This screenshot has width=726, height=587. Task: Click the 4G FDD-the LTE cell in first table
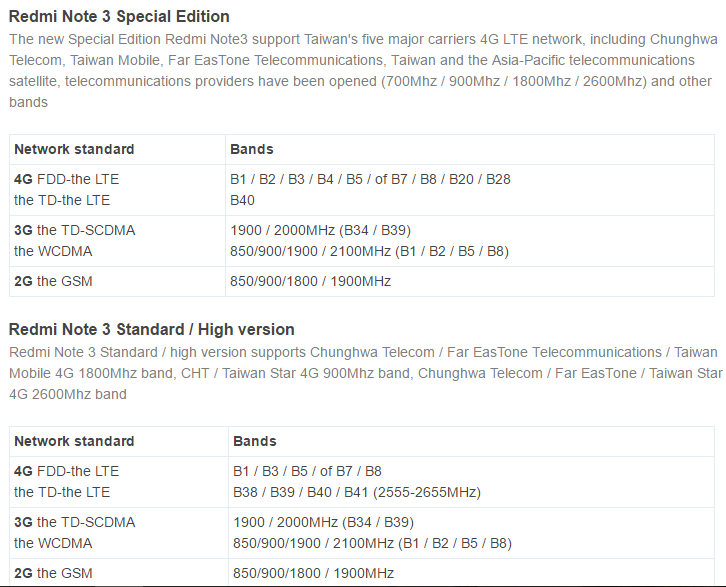point(66,179)
